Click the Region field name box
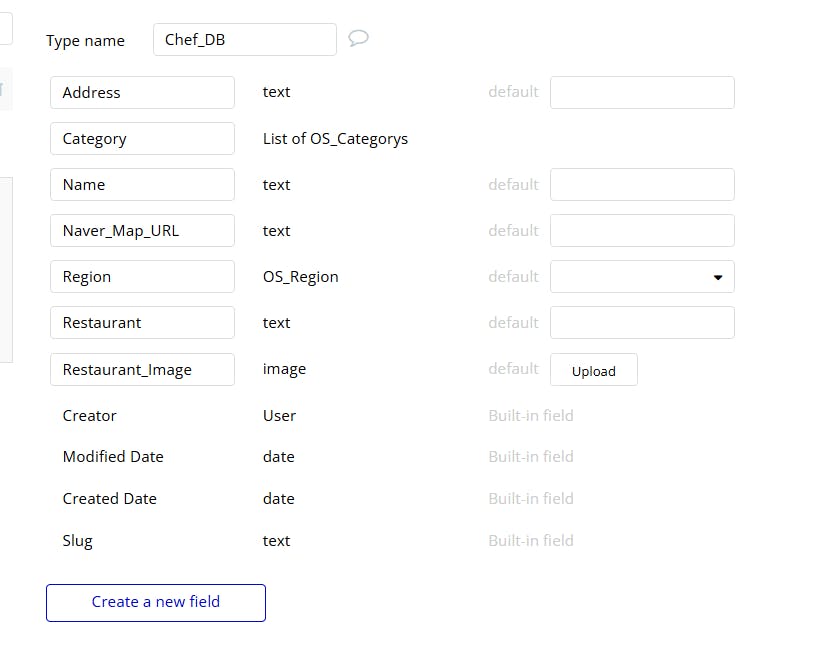 pos(142,277)
